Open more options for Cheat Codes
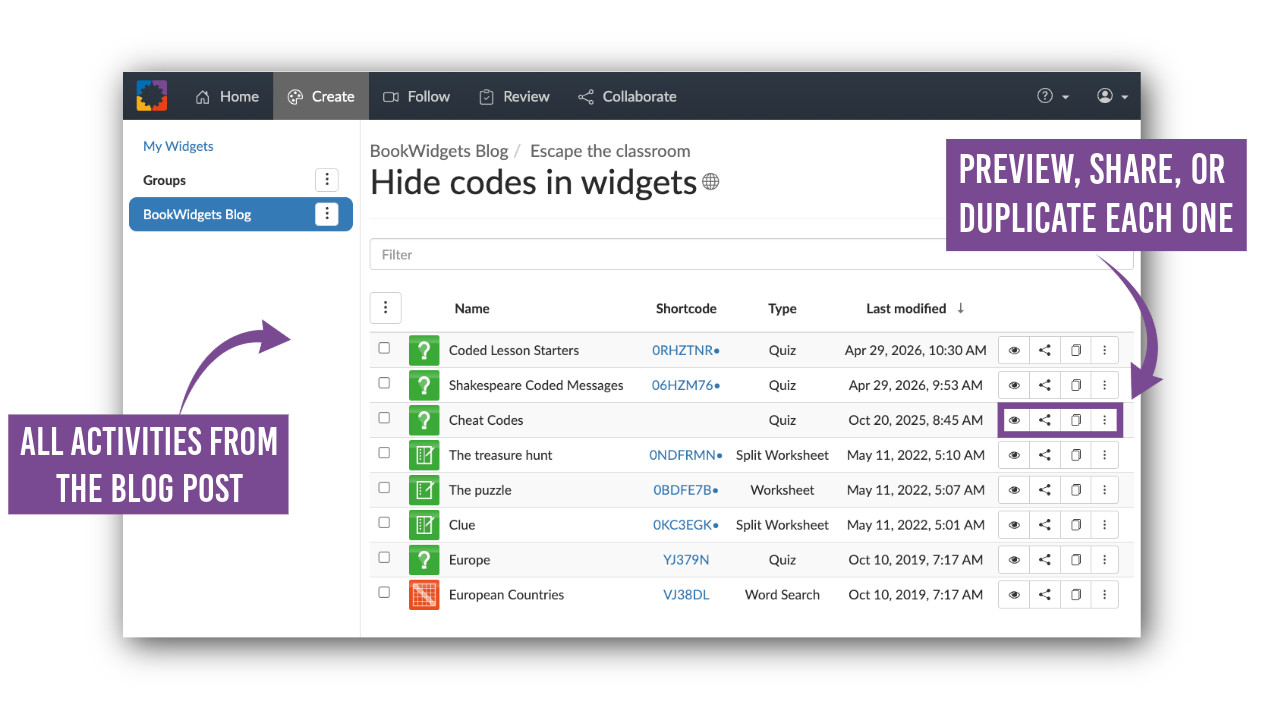Image resolution: width=1280 pixels, height=720 pixels. [1104, 420]
